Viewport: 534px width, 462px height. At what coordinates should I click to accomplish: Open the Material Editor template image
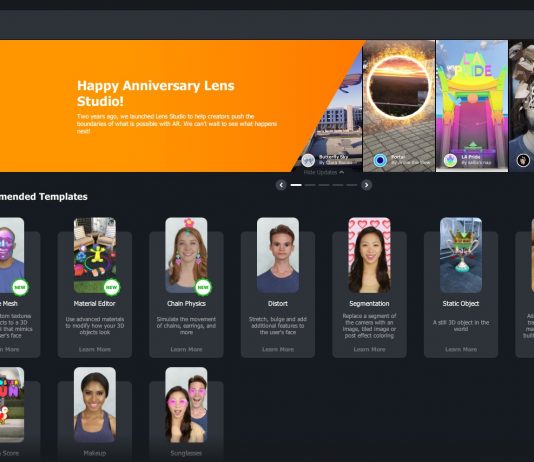(95, 255)
